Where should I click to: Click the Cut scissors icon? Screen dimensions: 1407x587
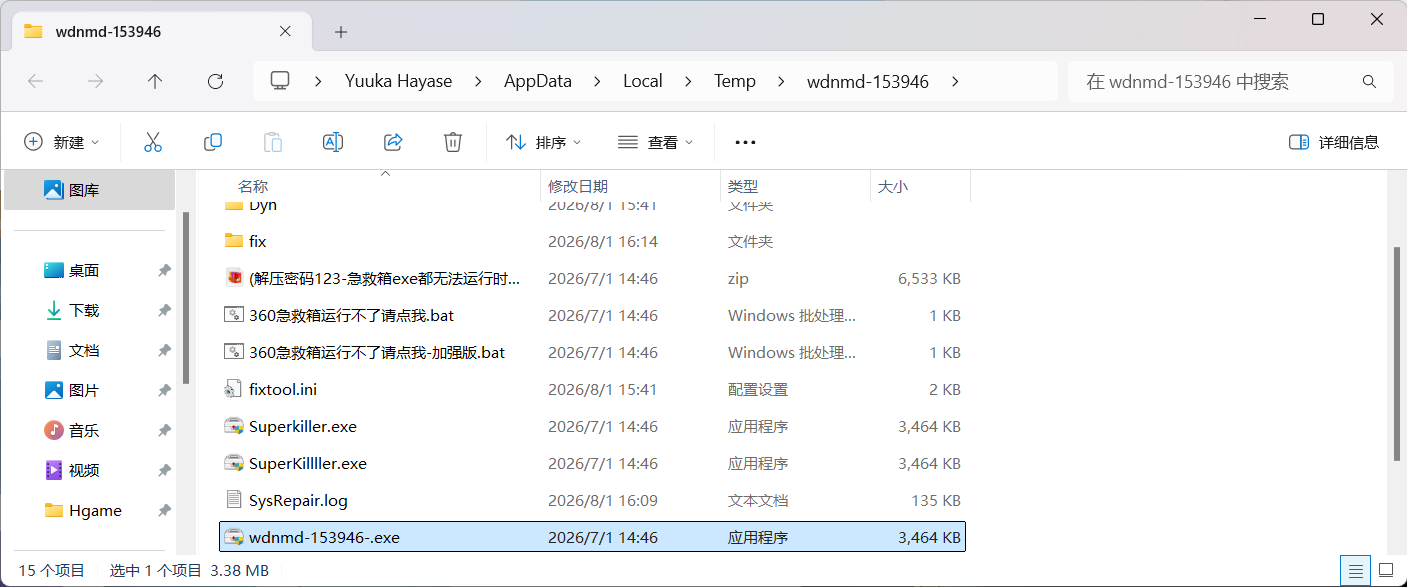(x=153, y=142)
